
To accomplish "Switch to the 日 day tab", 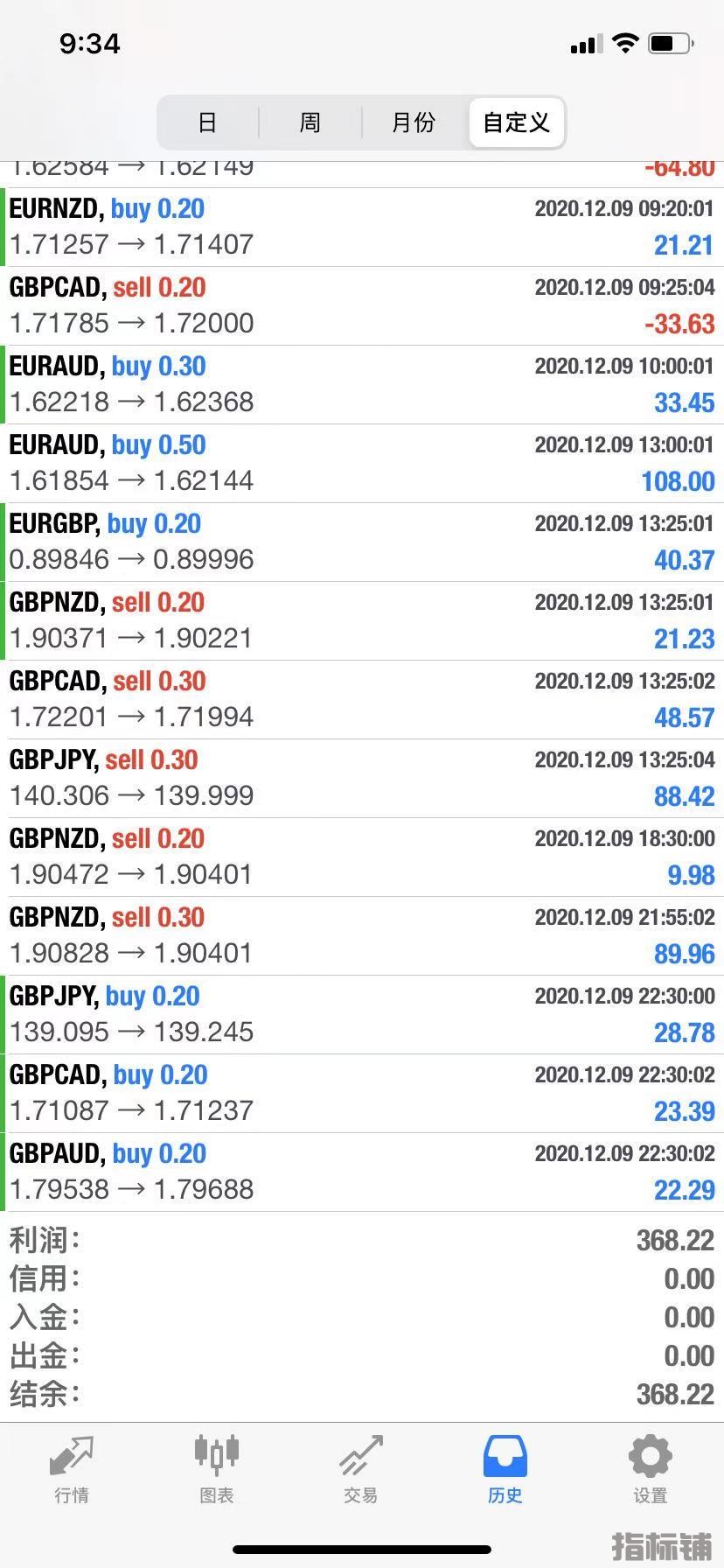I will point(207,122).
